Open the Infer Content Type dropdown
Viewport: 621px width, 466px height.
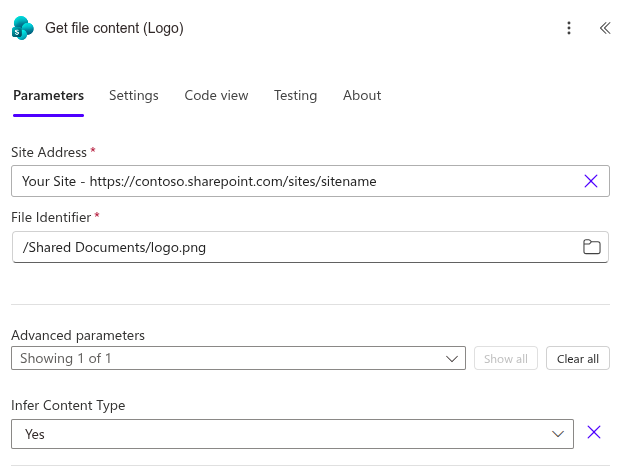(292, 434)
